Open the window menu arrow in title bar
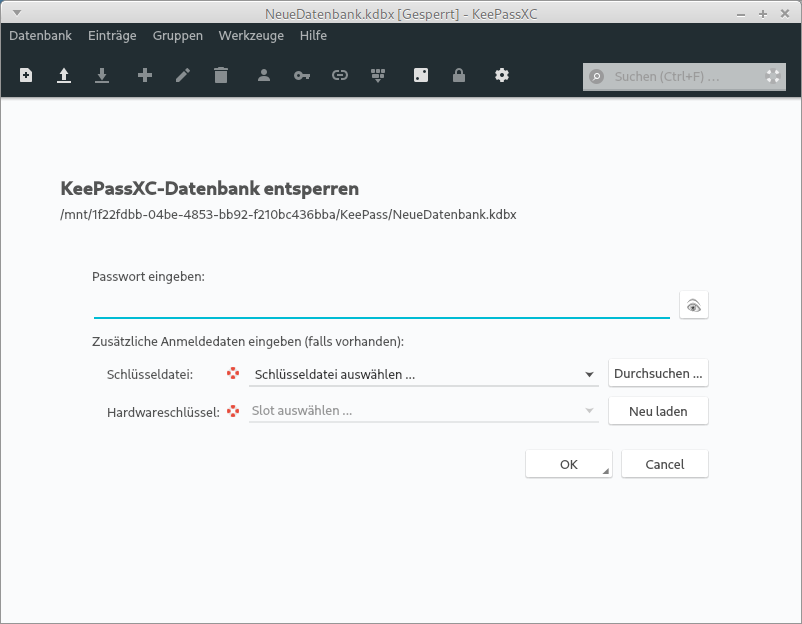The height and width of the screenshot is (624, 802). click(x=14, y=13)
